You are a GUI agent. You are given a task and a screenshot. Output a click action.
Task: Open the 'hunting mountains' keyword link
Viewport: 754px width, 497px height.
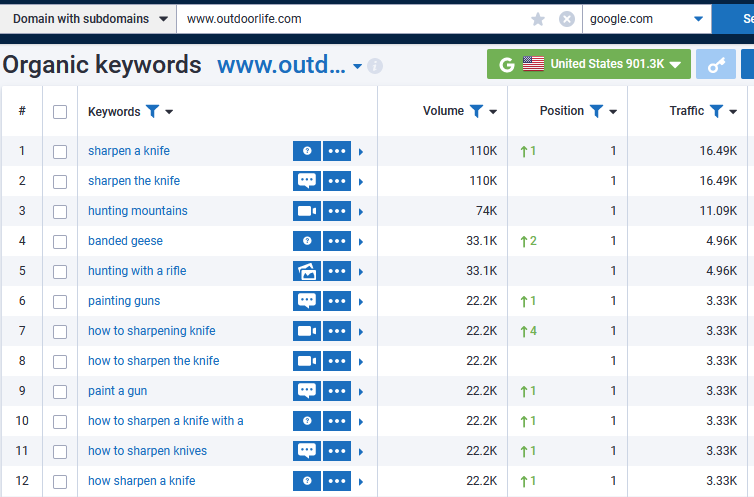138,211
